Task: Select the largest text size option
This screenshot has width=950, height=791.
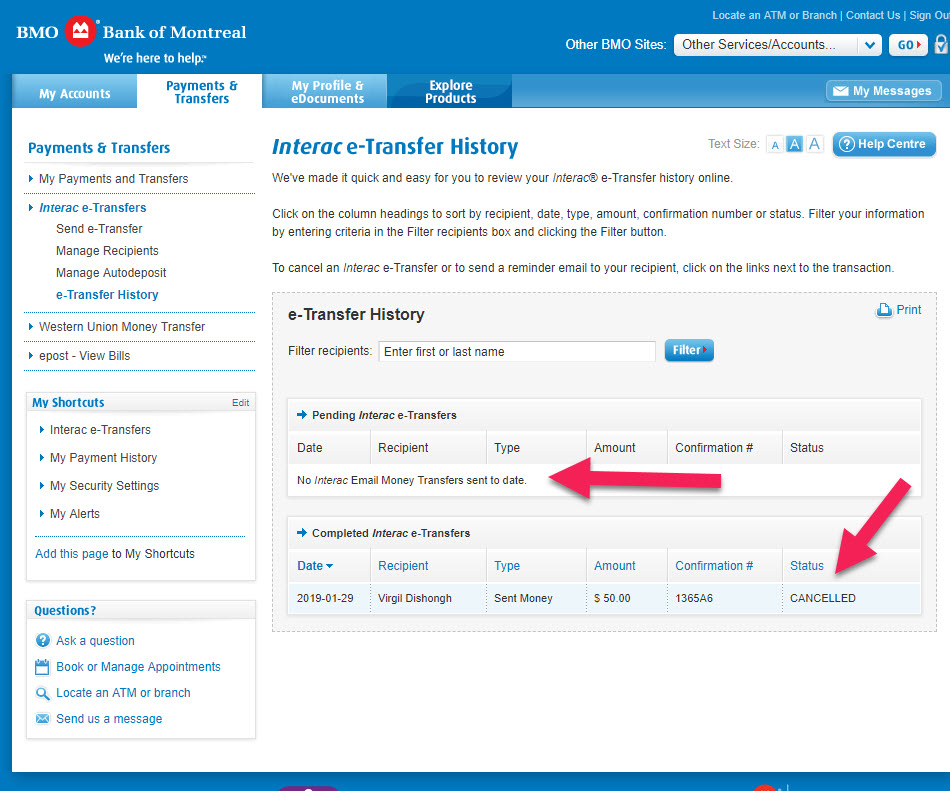Action: 815,145
